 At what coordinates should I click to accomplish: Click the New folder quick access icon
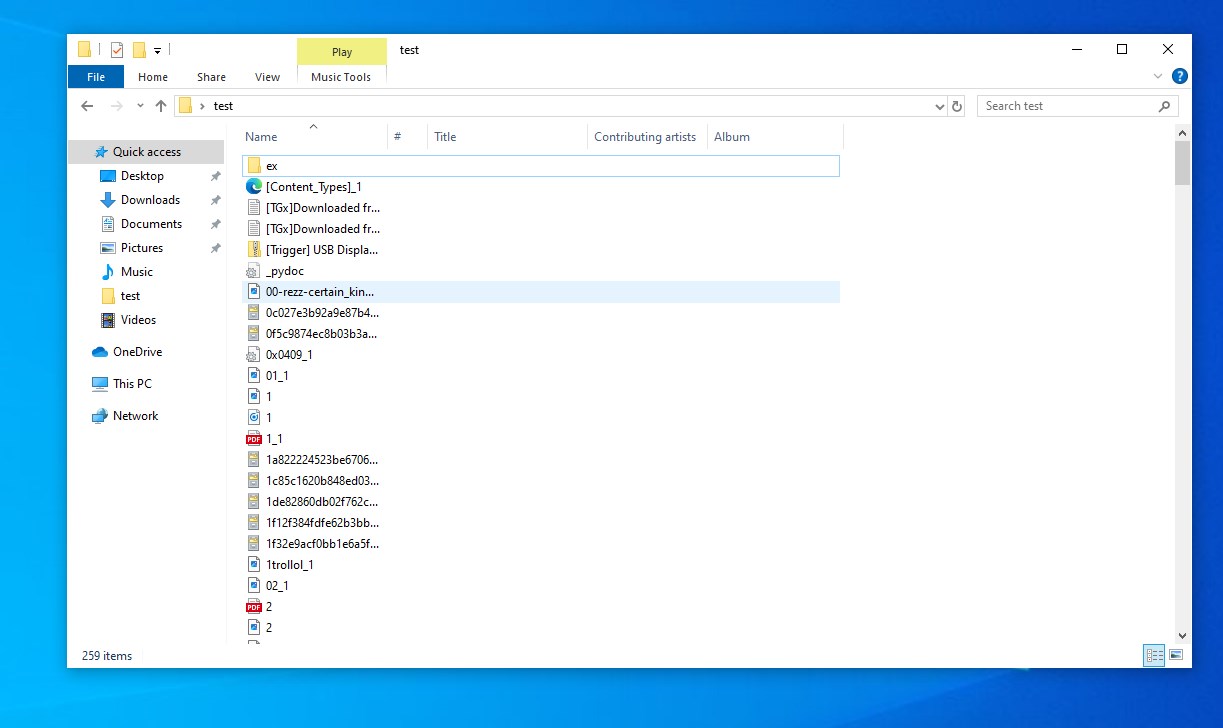tap(139, 49)
